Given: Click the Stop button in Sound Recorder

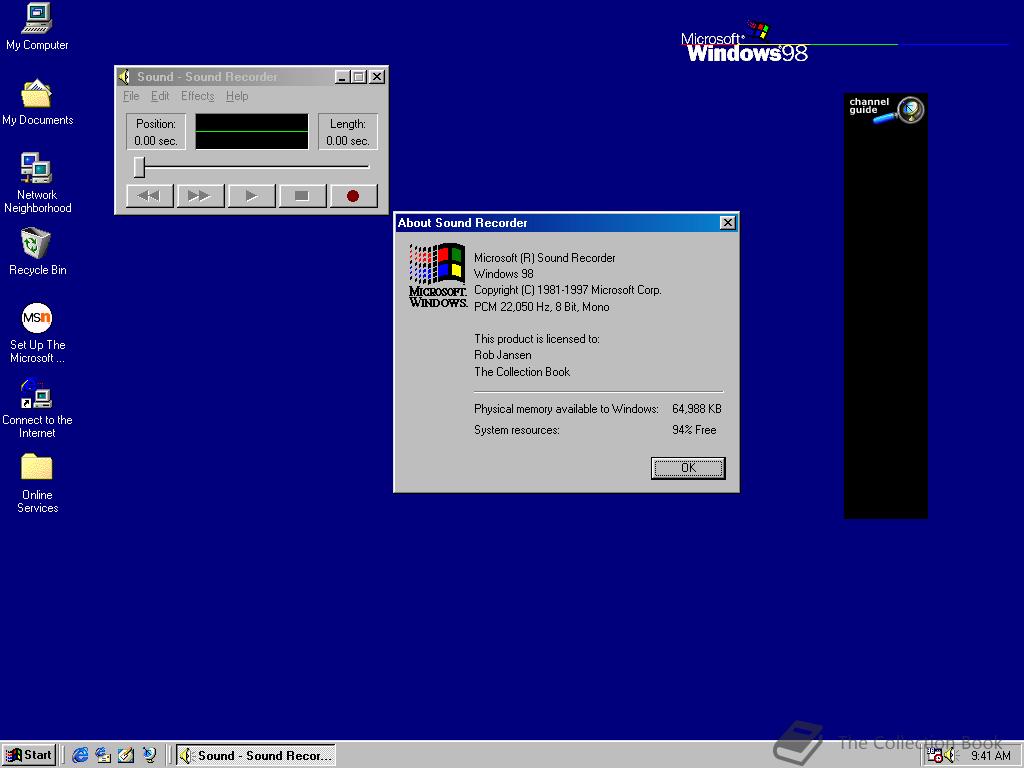Looking at the screenshot, I should click(x=302, y=195).
